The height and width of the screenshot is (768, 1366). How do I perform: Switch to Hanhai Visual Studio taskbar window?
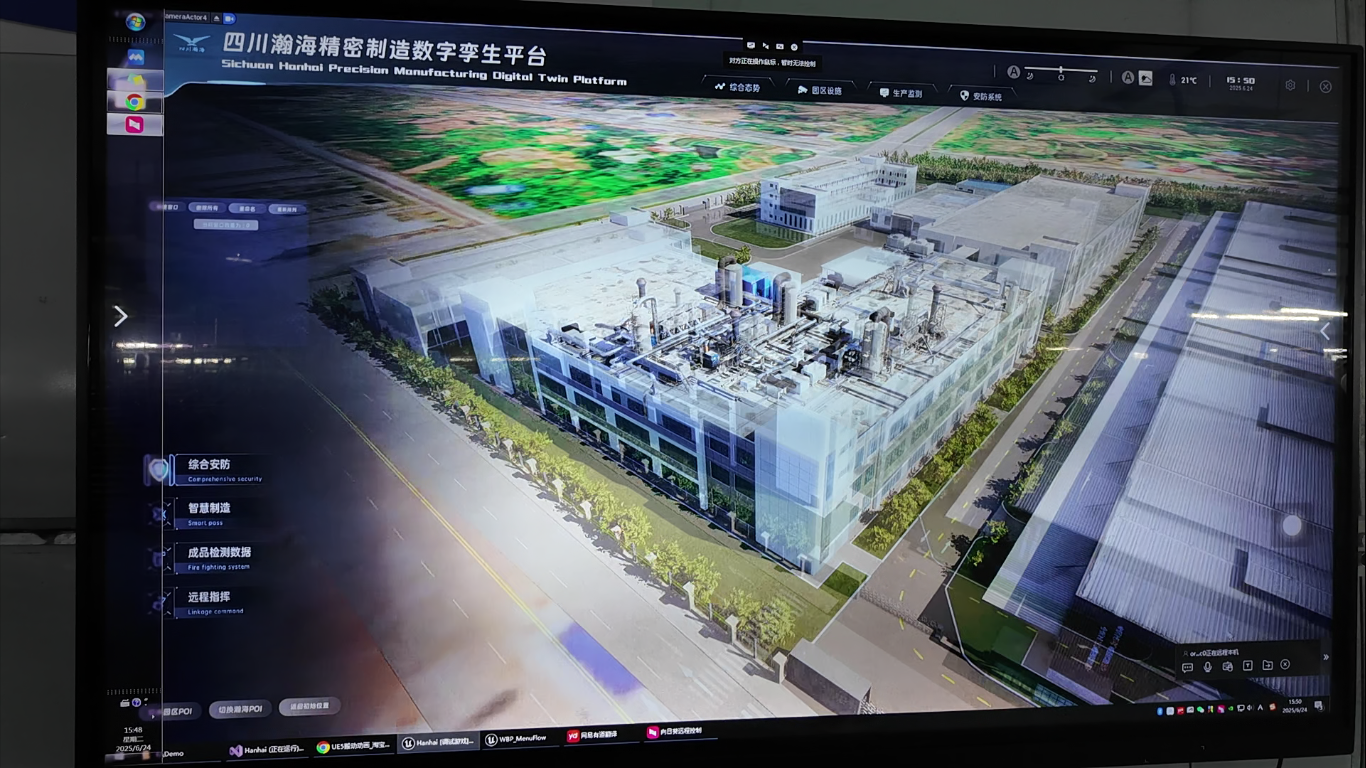click(x=266, y=750)
